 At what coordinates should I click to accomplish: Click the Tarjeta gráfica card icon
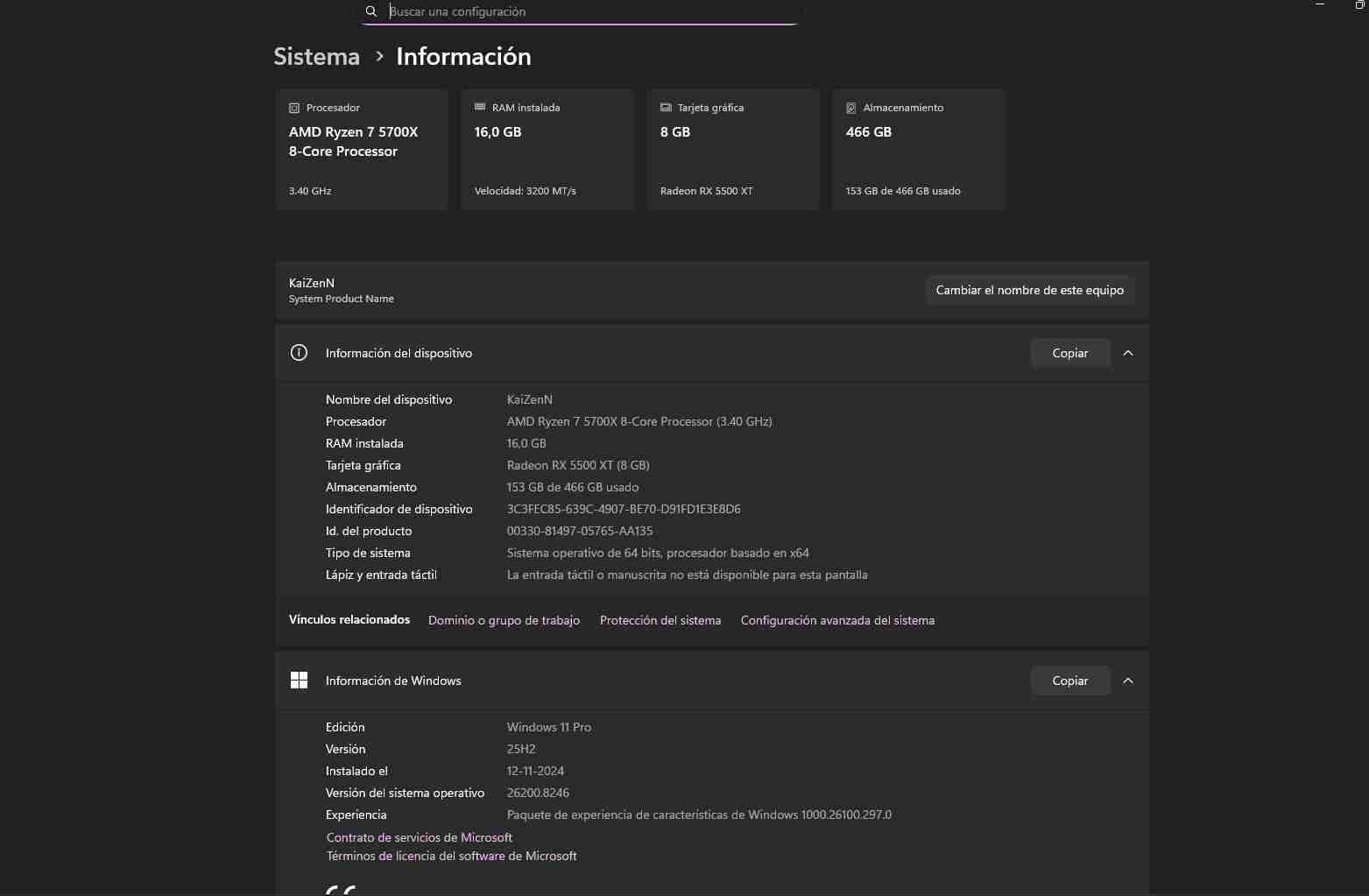click(665, 107)
